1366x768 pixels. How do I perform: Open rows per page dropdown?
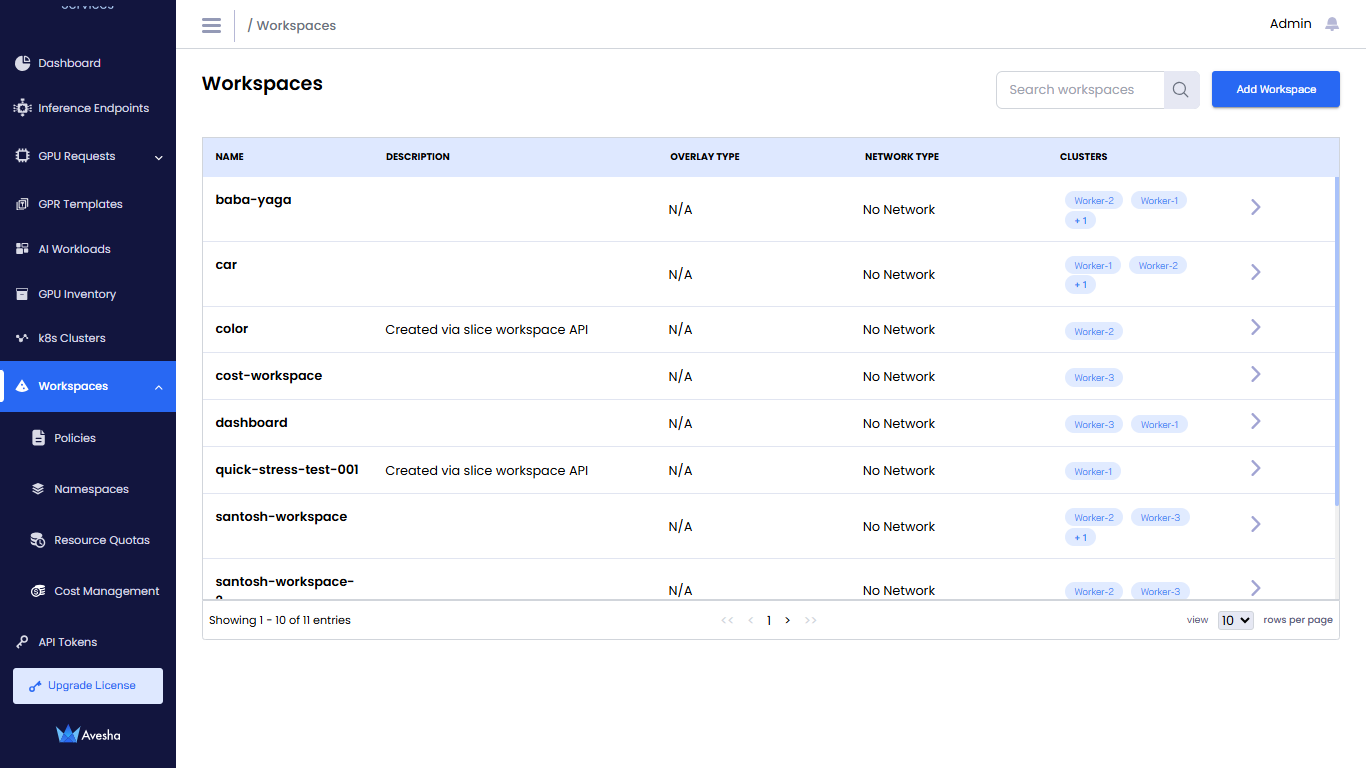coord(1235,620)
